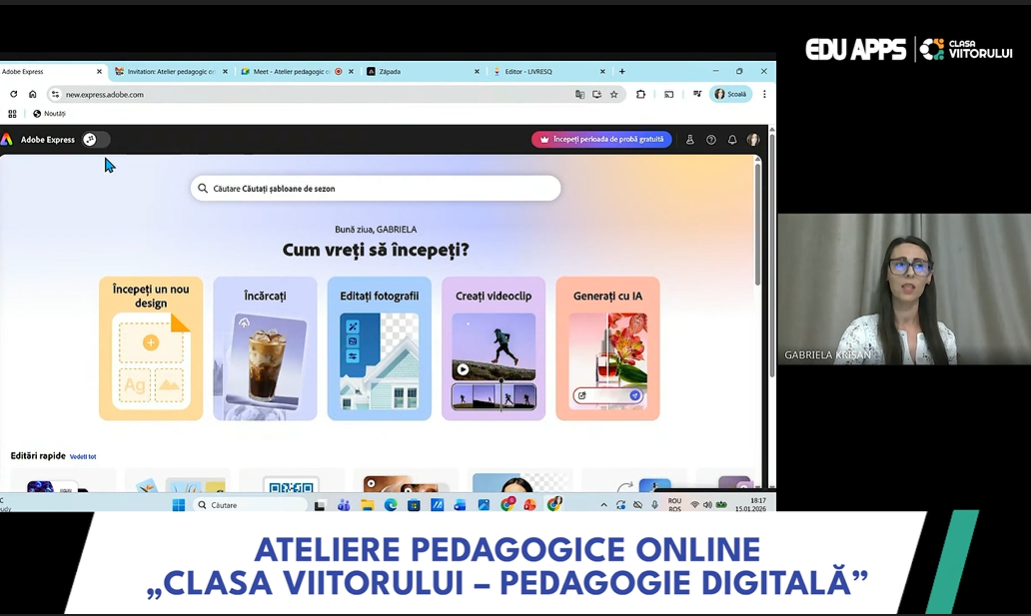The width and height of the screenshot is (1031, 616).
Task: Open the Școală browser profile button
Action: point(731,94)
